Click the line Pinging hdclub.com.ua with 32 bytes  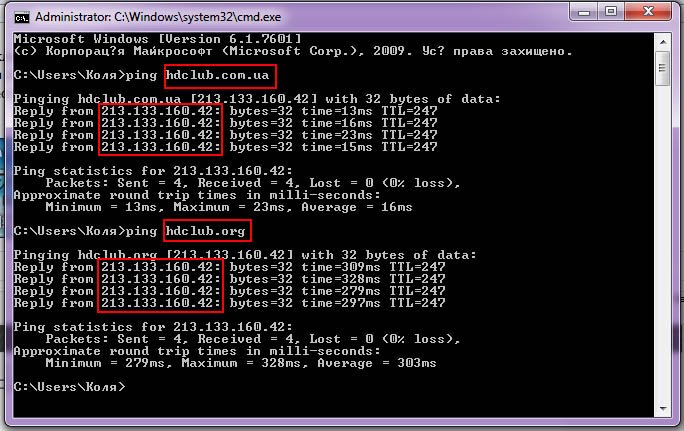coord(257,99)
